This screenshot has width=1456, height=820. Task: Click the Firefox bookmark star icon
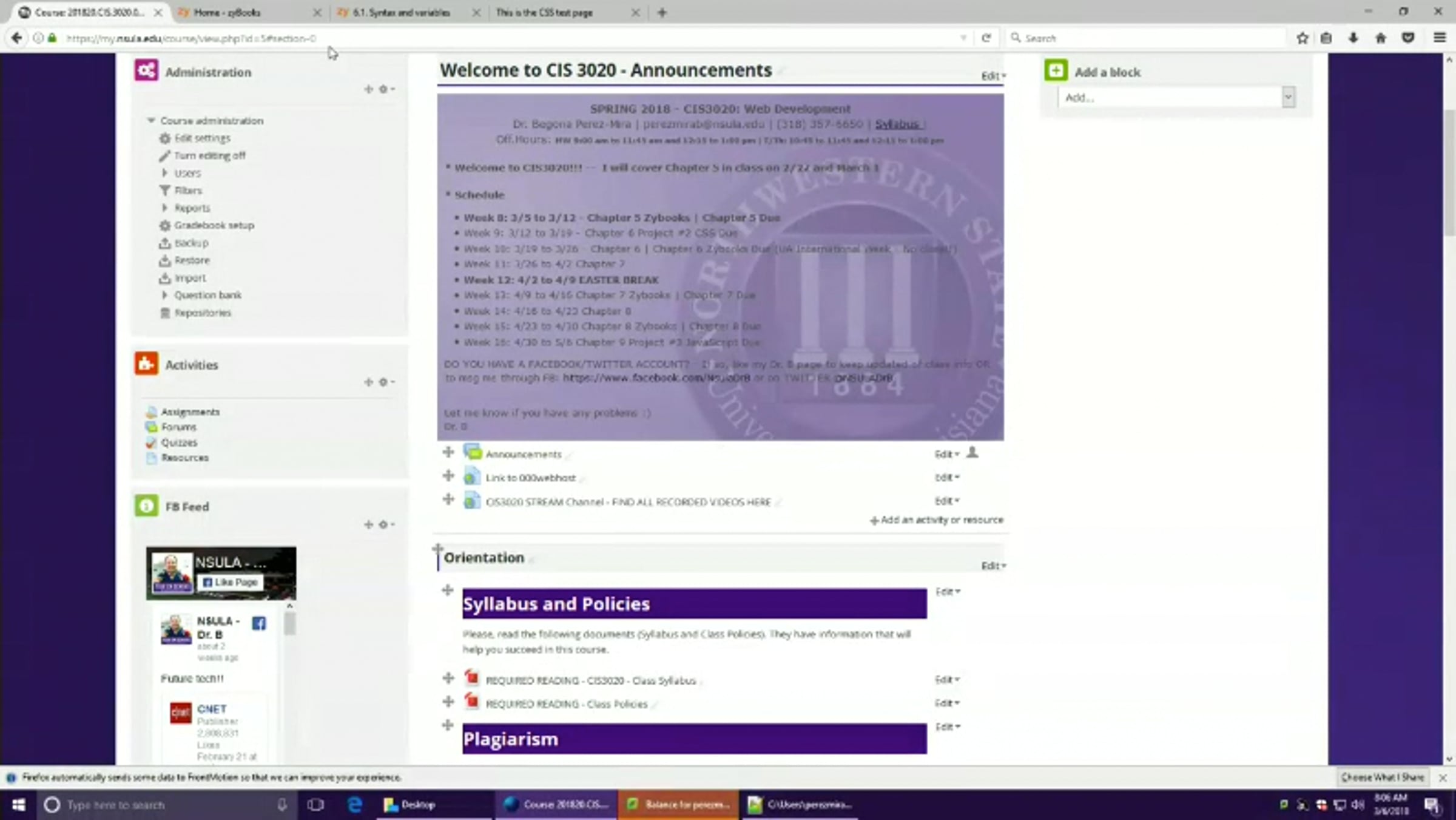(x=1302, y=38)
